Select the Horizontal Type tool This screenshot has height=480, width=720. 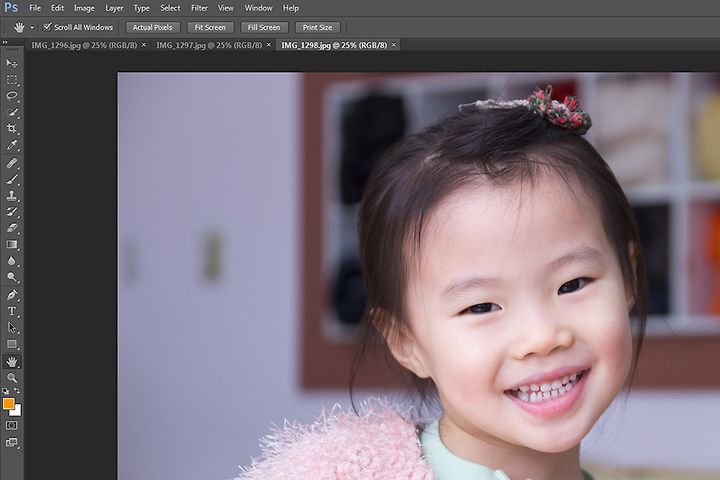(12, 311)
